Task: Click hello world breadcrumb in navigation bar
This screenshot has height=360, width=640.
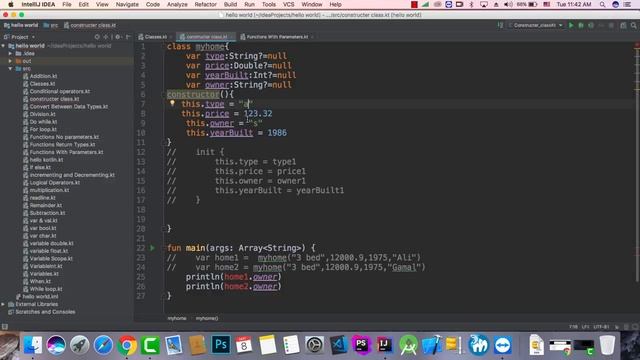Action: pyautogui.click(x=21, y=25)
